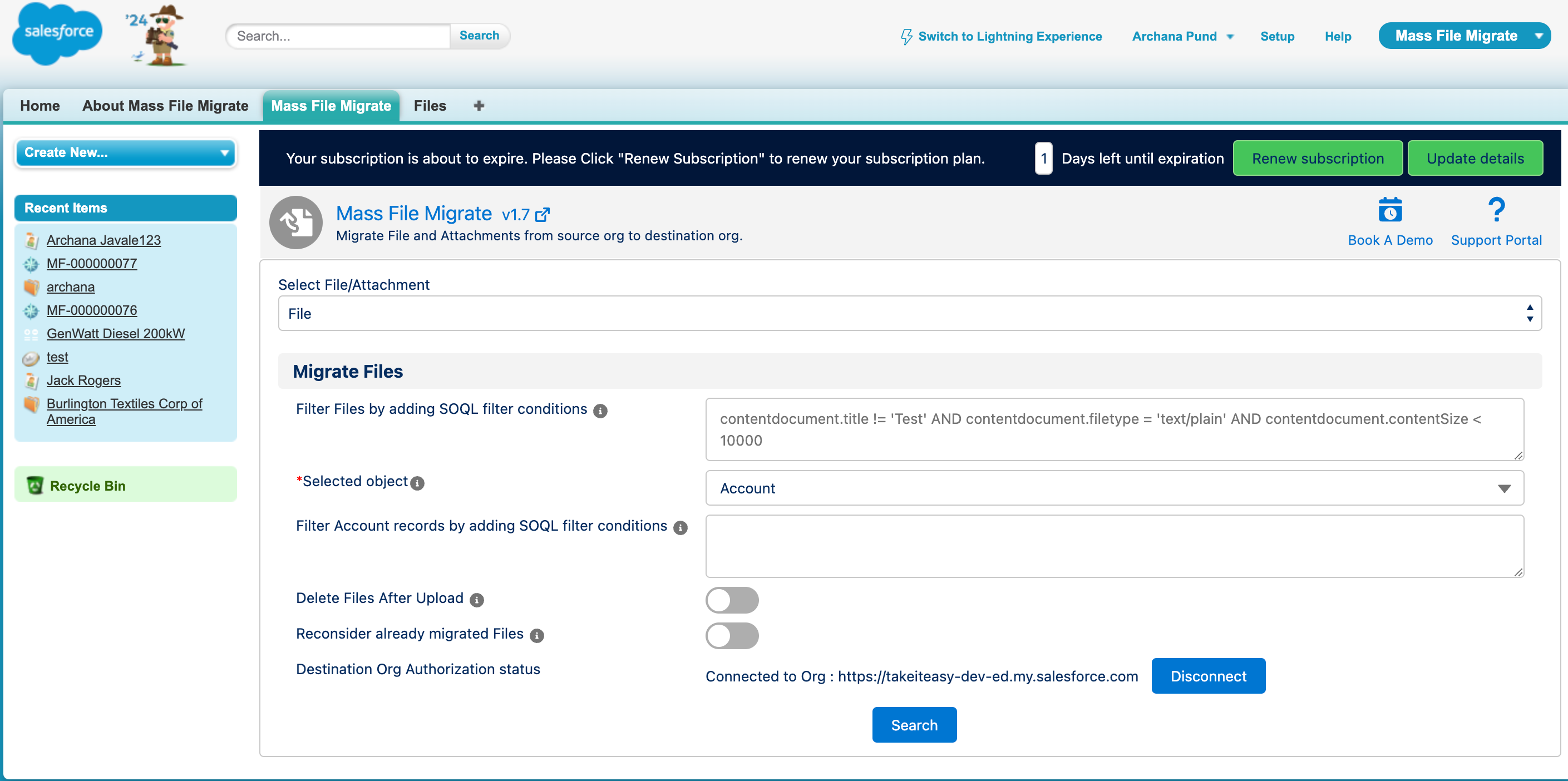Click info icon beside Selected object
Screen dimensions: 1568x781
click(417, 483)
